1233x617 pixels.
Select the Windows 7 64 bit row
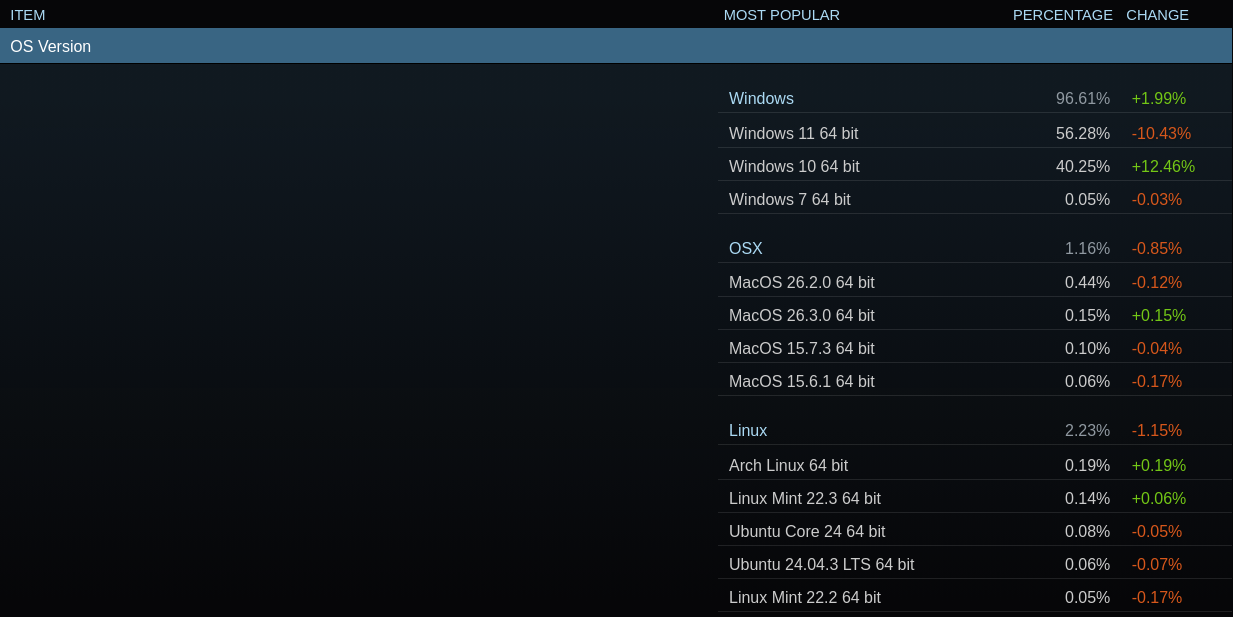pos(789,199)
